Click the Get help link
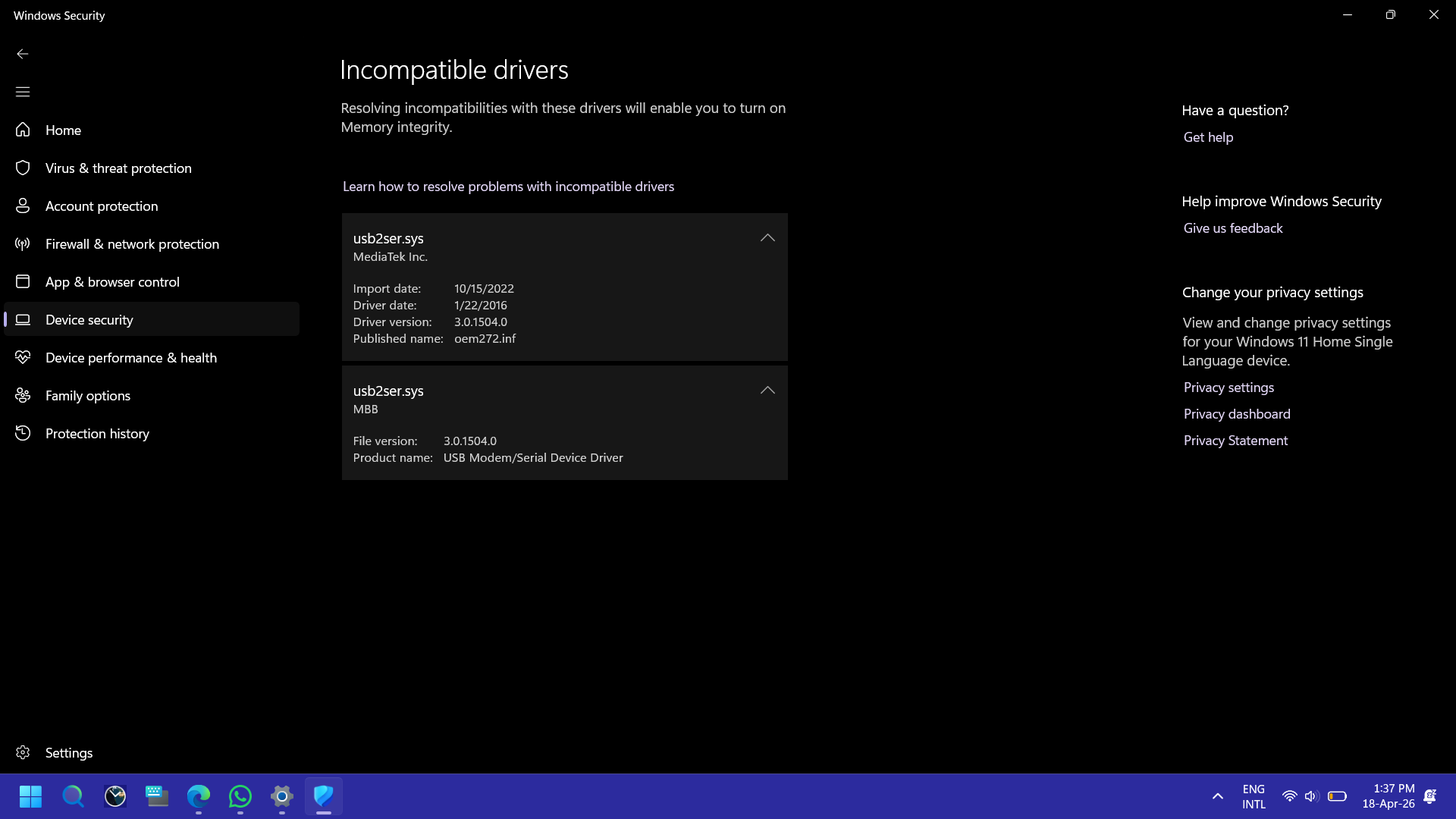The height and width of the screenshot is (819, 1456). click(x=1208, y=137)
